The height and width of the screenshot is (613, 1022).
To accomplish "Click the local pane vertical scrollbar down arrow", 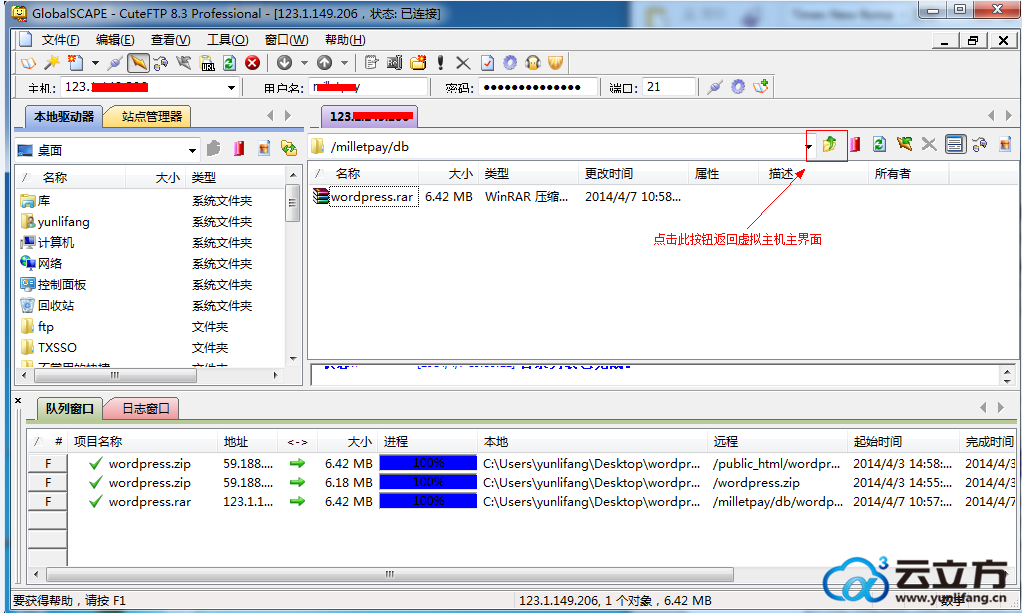I will [293, 359].
